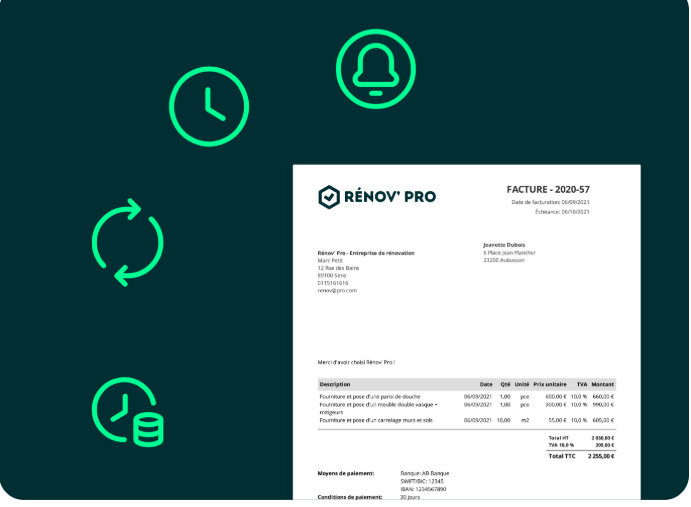Image resolution: width=691 pixels, height=507 pixels.
Task: Select the Montant column header
Action: coord(602,384)
